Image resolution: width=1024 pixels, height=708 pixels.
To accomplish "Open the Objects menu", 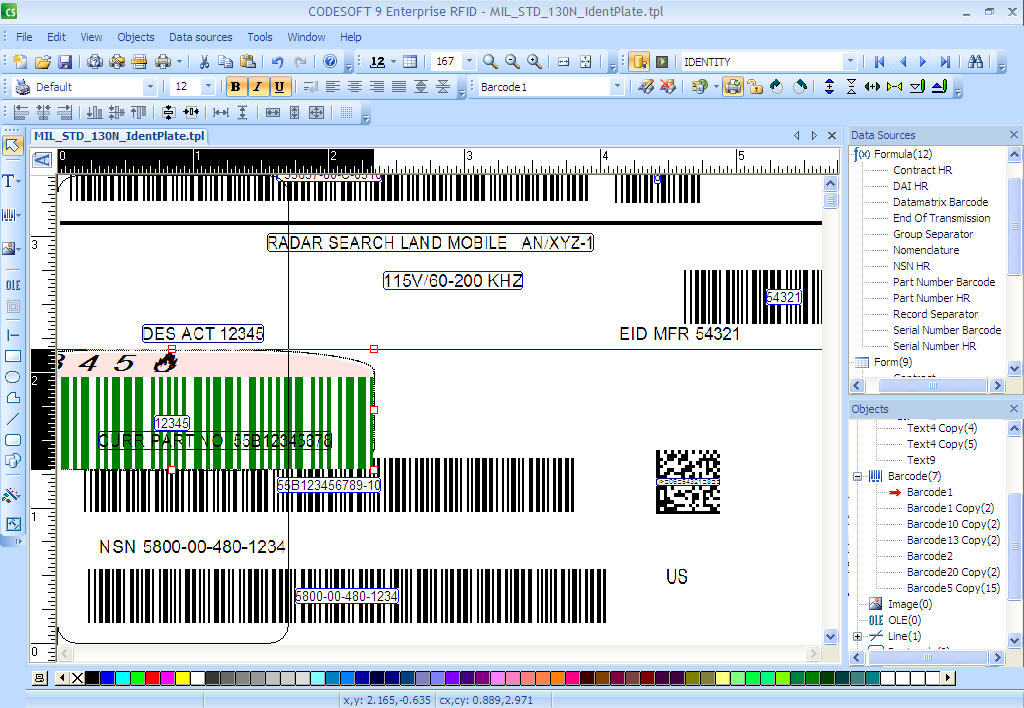I will pyautogui.click(x=136, y=37).
